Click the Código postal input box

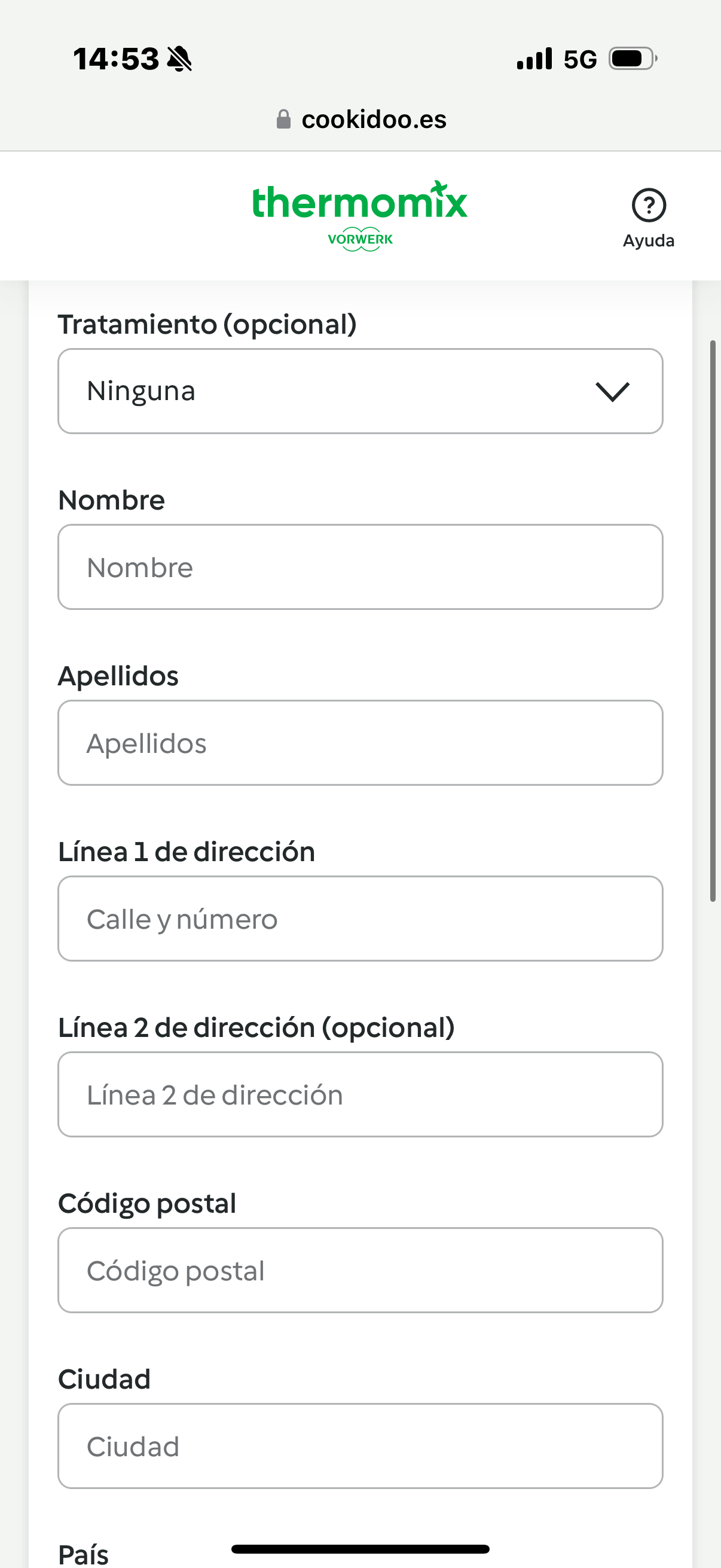tap(360, 1270)
